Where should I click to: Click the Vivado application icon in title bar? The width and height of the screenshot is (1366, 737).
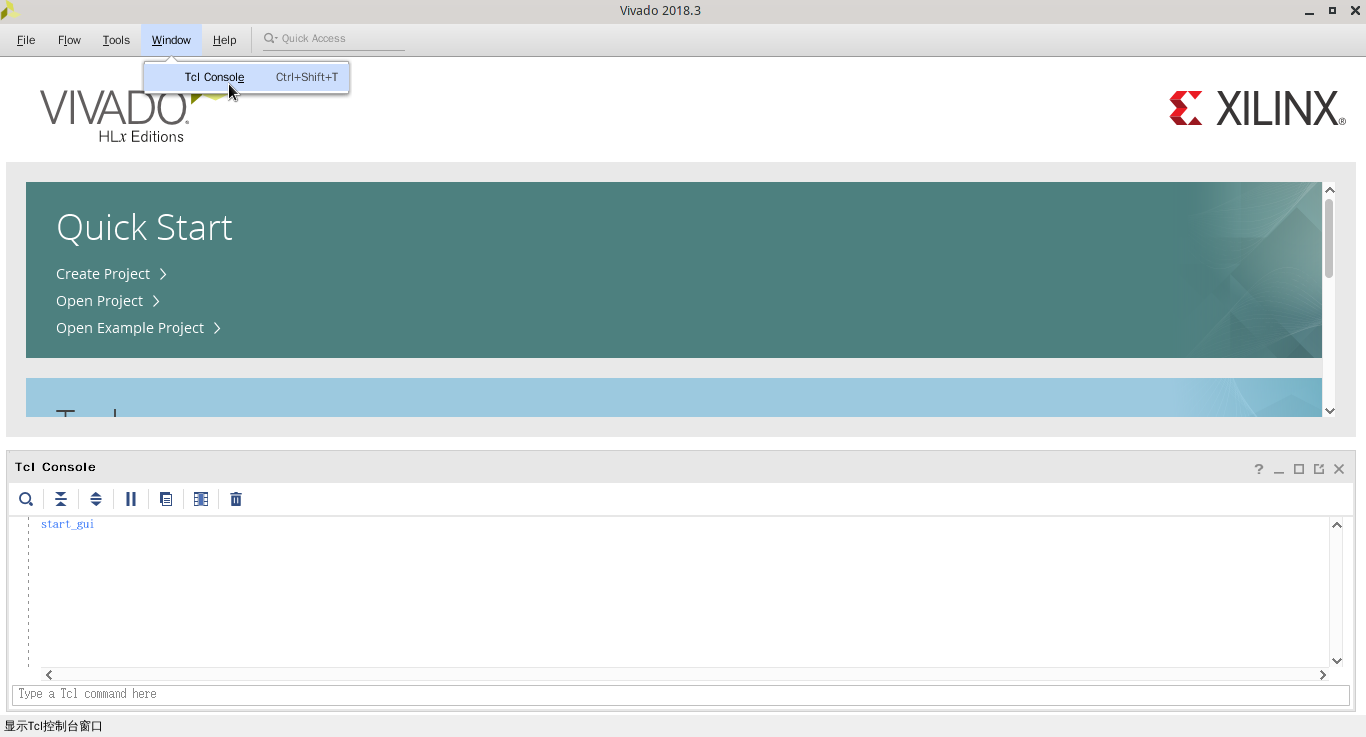point(10,10)
